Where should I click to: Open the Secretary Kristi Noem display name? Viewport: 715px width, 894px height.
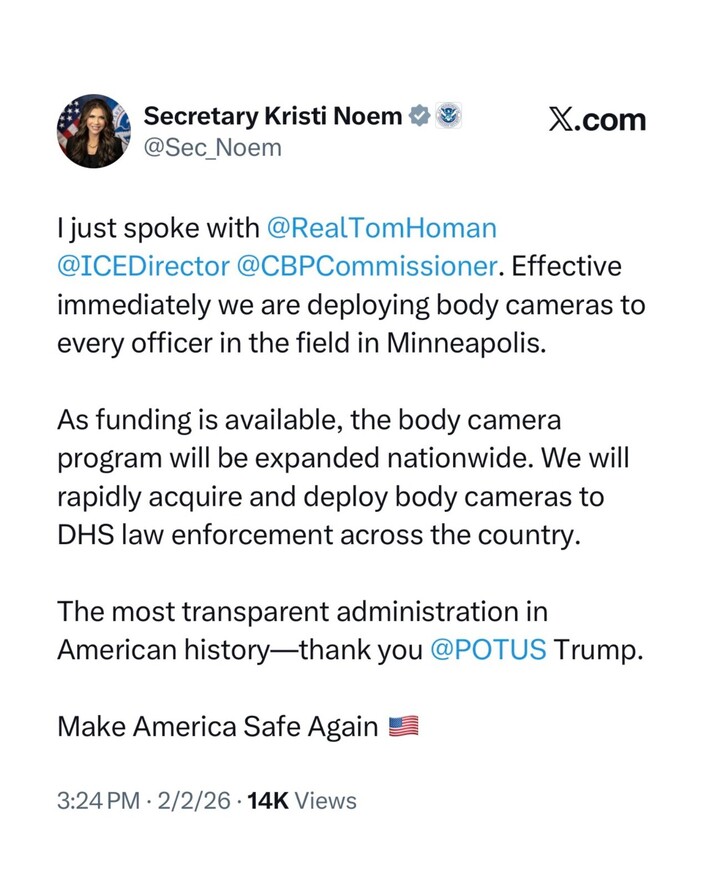(273, 116)
